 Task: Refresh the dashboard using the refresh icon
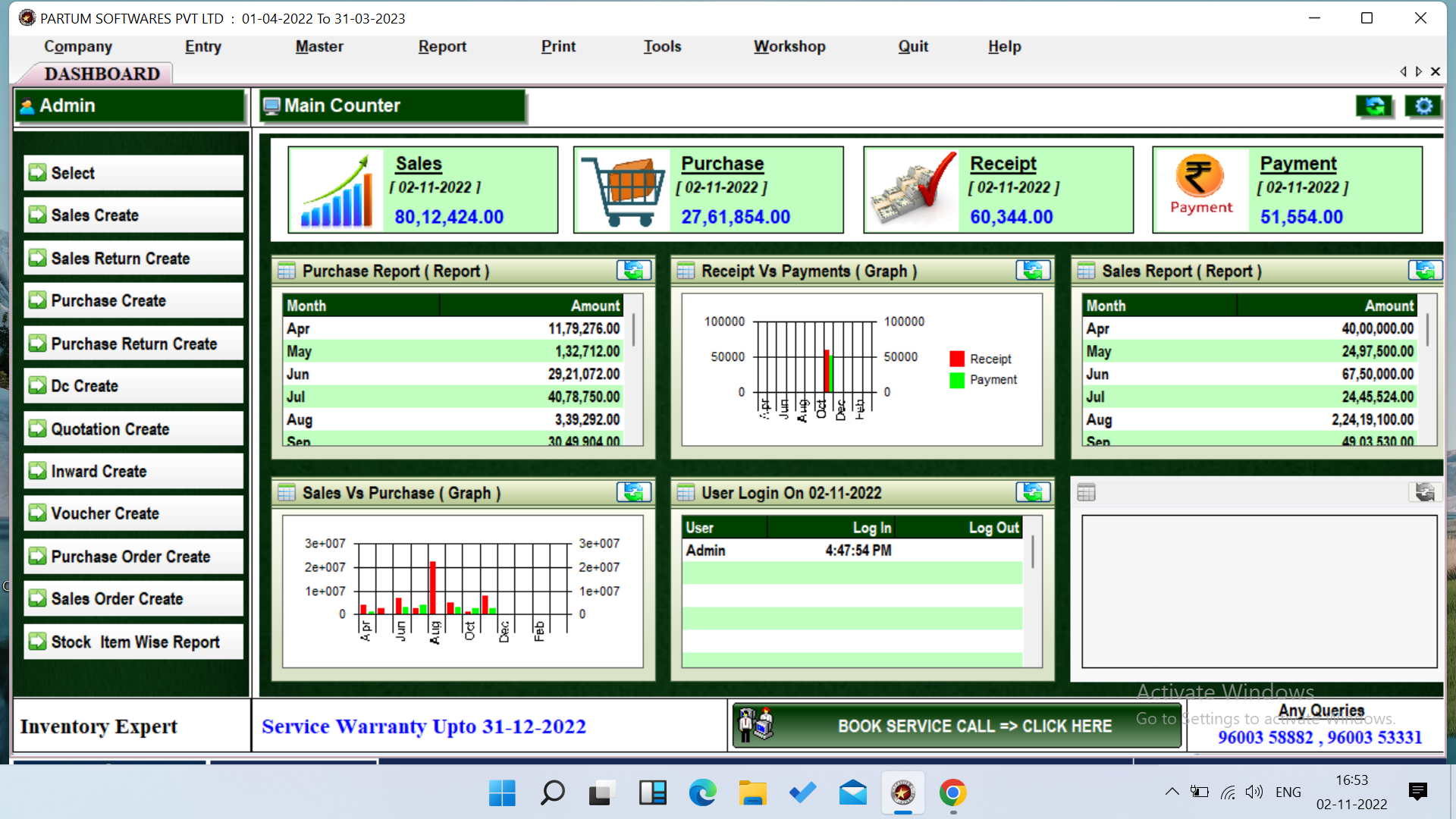point(1374,106)
